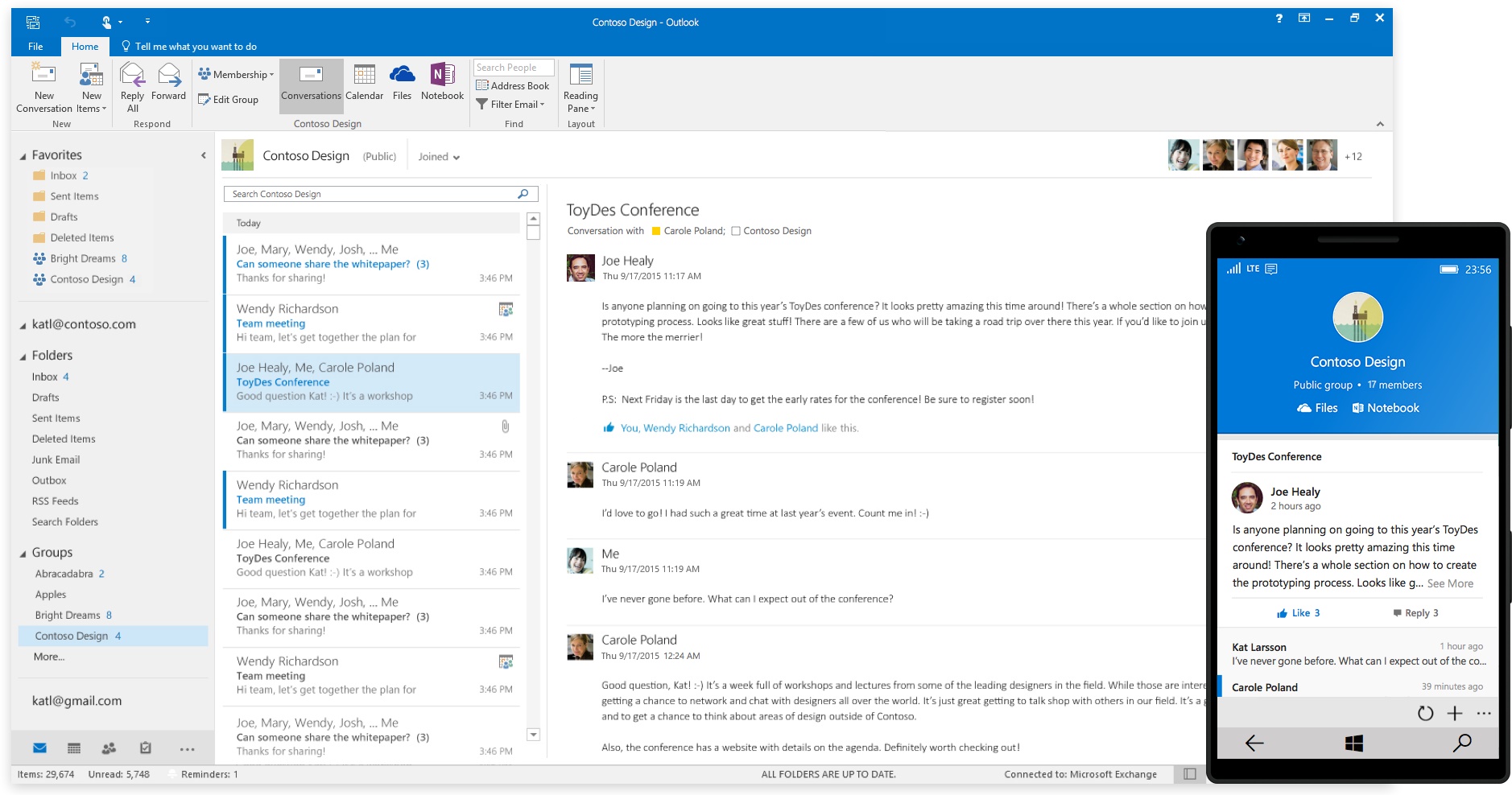Click Tell me what you want to do
The image size is (1512, 795).
coord(189,46)
